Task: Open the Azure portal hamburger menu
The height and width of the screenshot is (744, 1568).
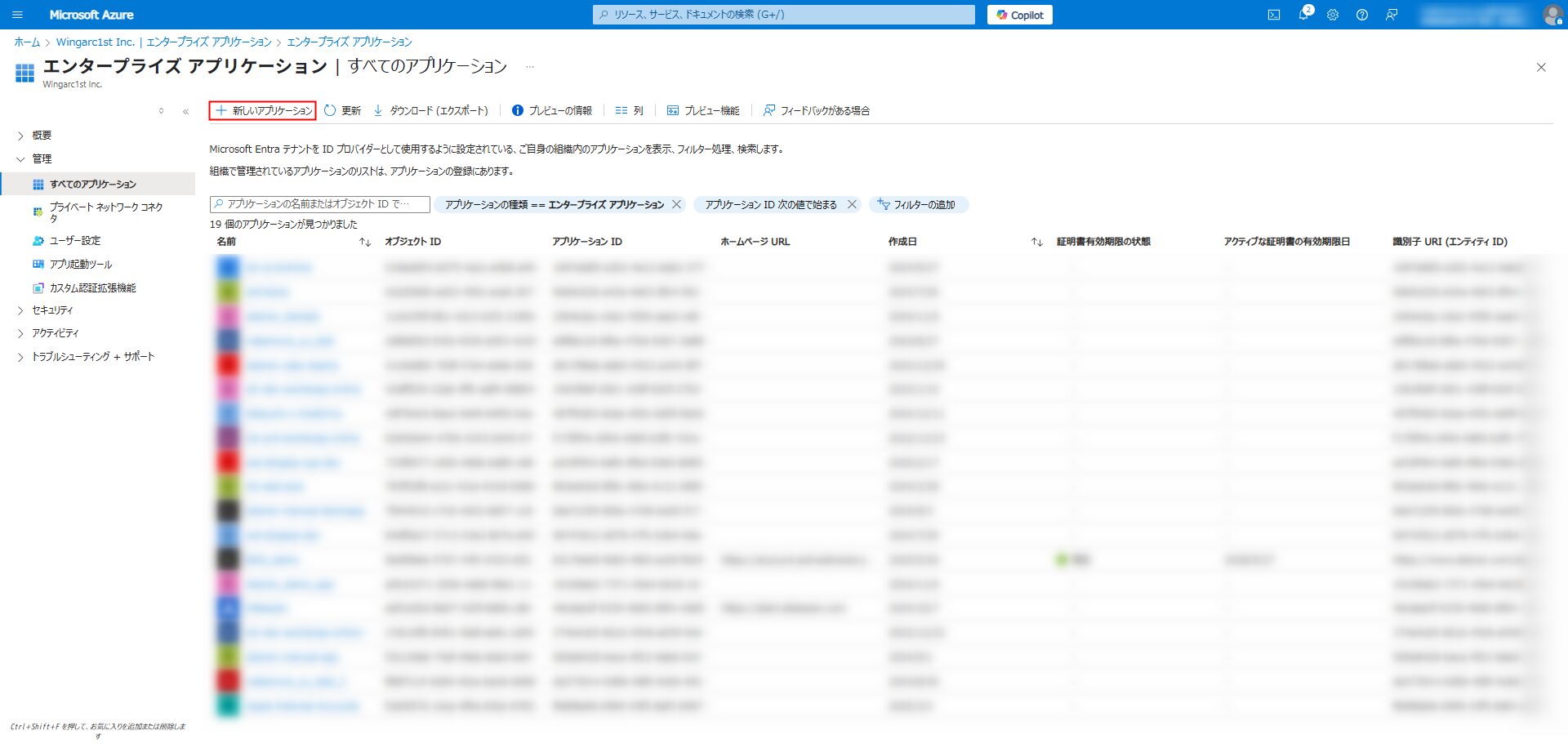Action: click(17, 15)
